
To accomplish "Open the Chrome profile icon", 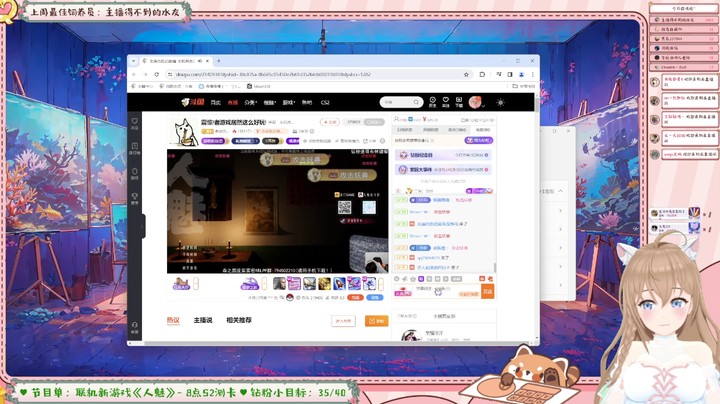I will 522,74.
